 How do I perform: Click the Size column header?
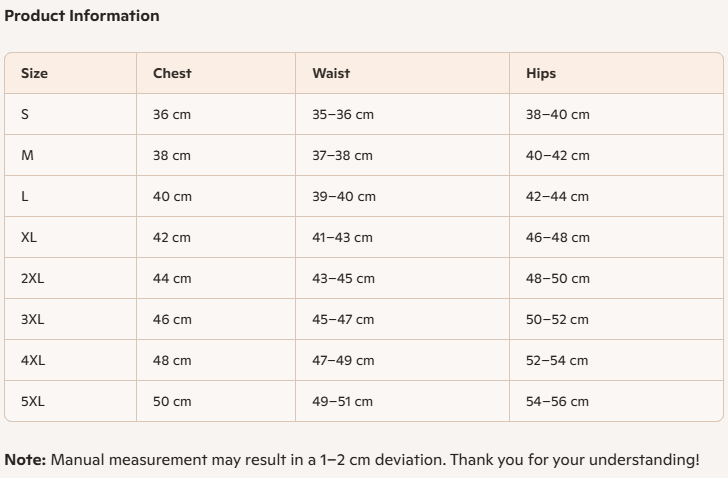pyautogui.click(x=34, y=73)
